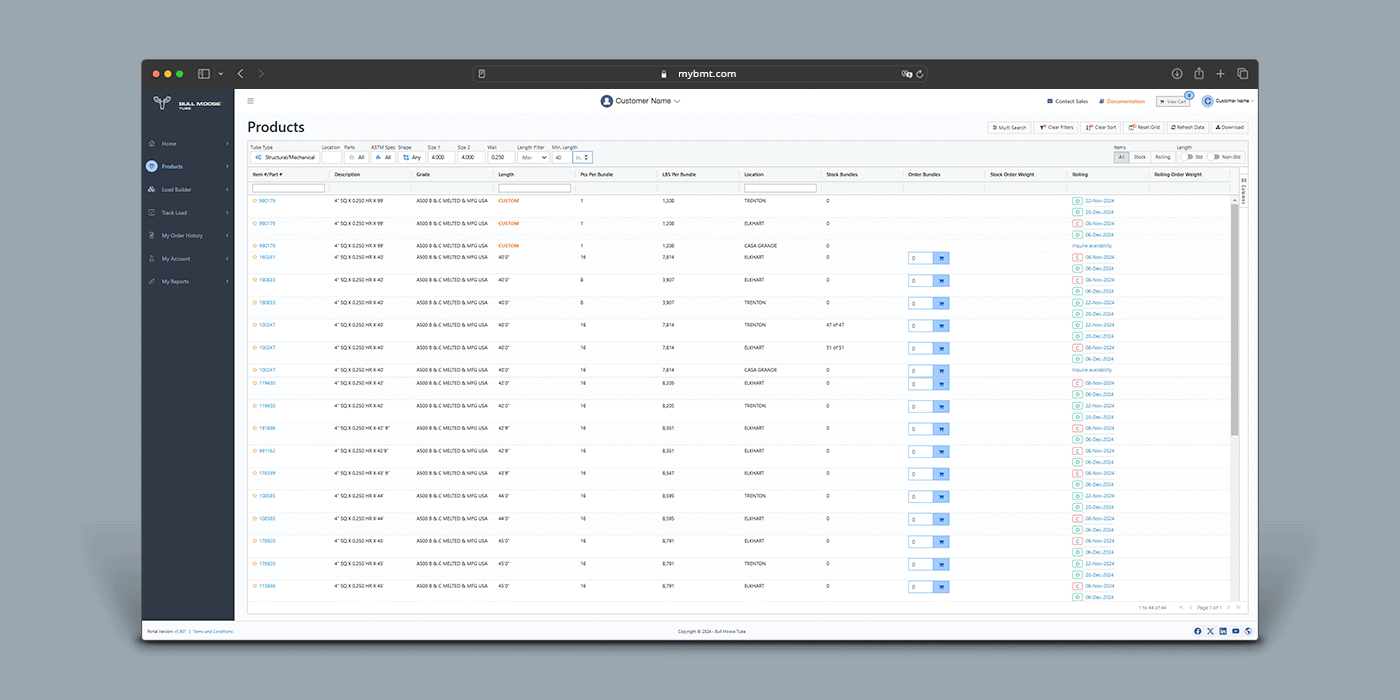This screenshot has height=700, width=1400.
Task: Click the Products icon in the sidebar
Action: tap(151, 166)
